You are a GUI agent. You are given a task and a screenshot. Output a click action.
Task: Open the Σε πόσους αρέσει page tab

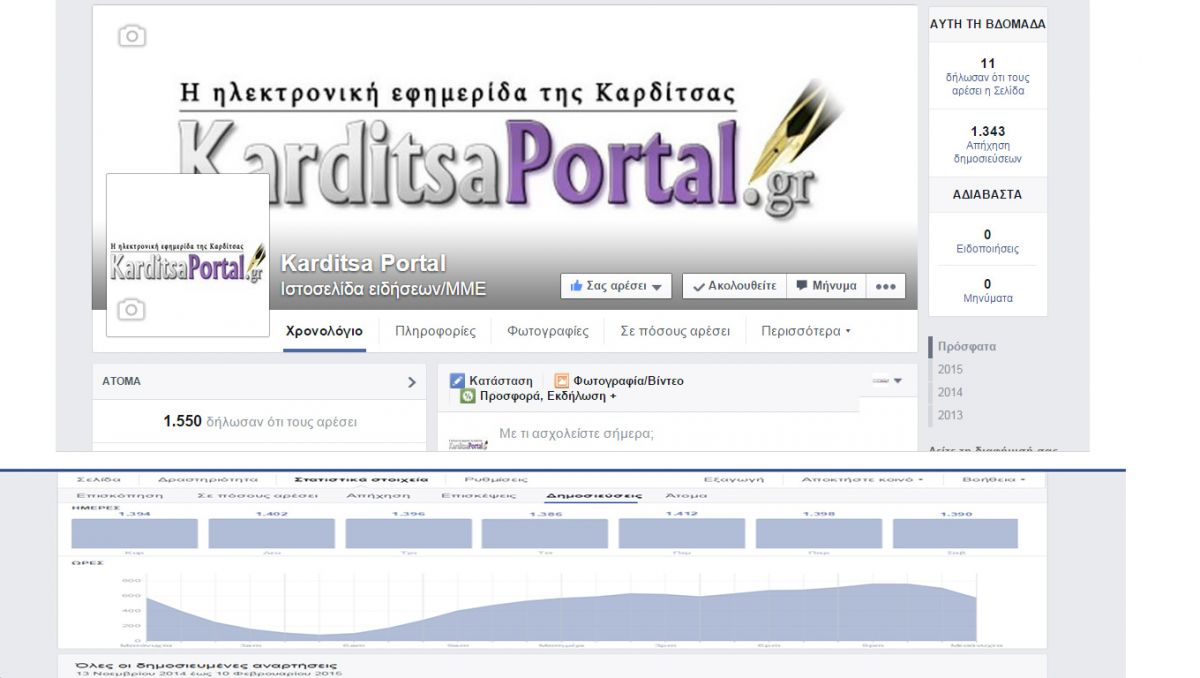[675, 331]
